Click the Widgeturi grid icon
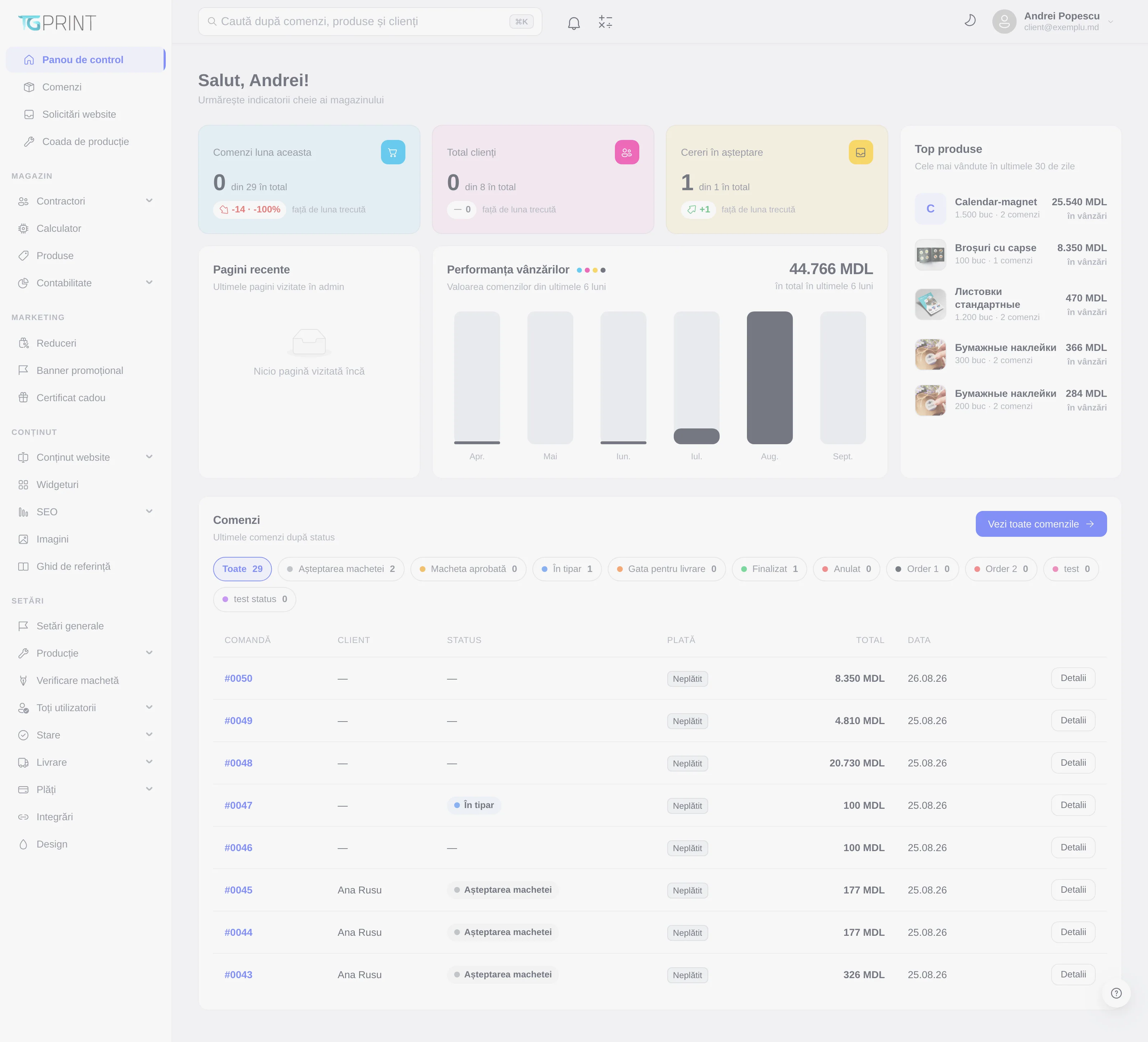 pyautogui.click(x=23, y=484)
